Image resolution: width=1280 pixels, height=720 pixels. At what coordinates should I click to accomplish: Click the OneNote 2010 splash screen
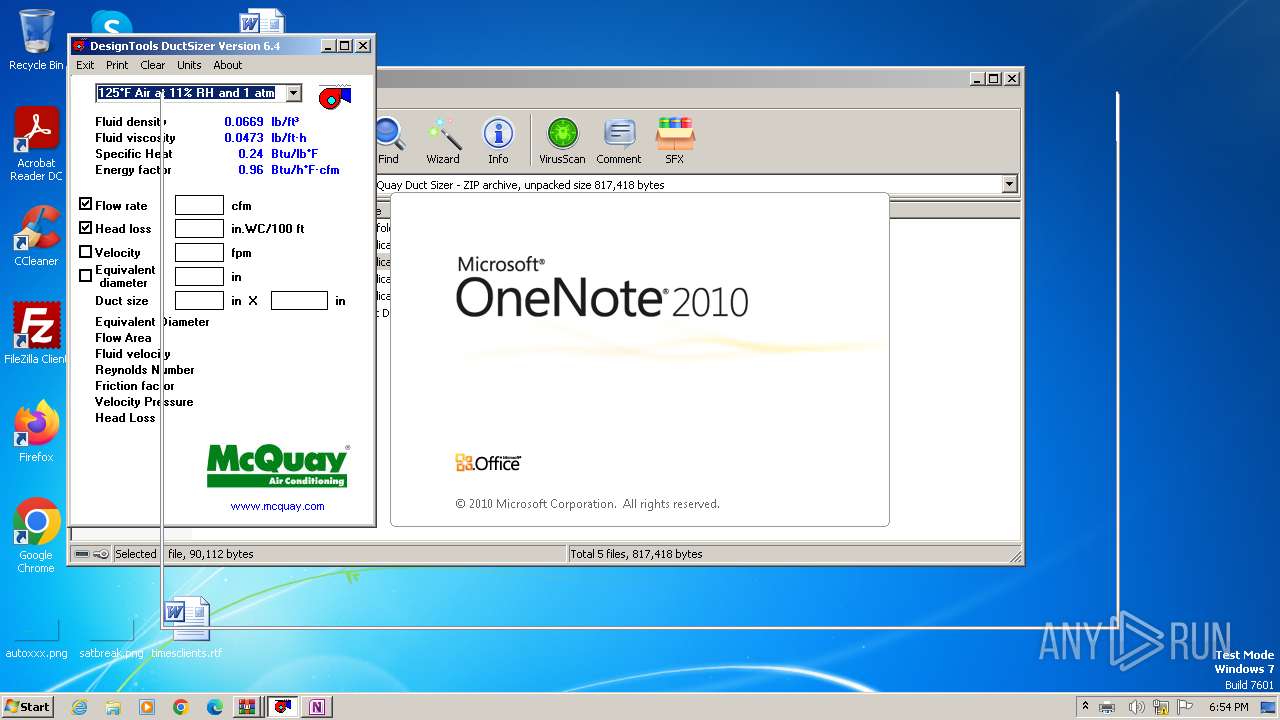[639, 359]
